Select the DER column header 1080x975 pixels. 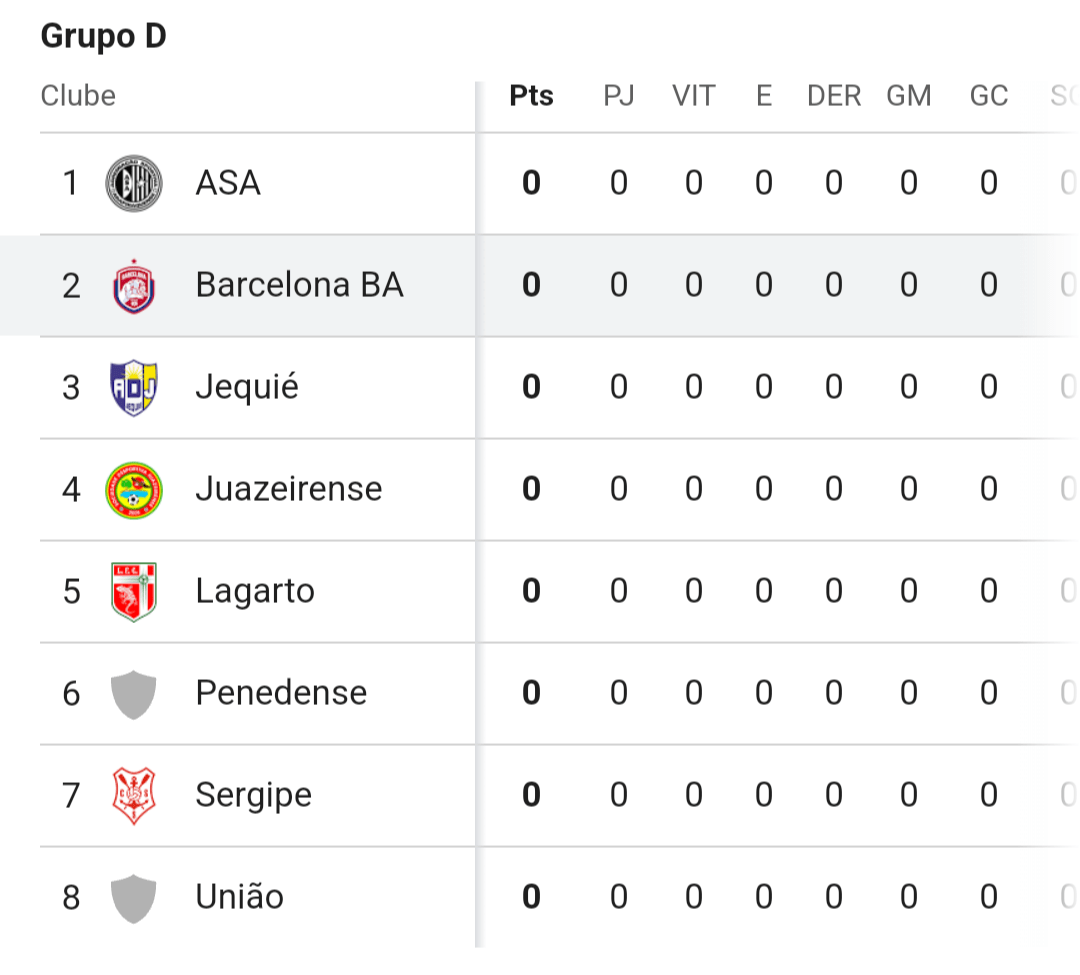coord(834,96)
